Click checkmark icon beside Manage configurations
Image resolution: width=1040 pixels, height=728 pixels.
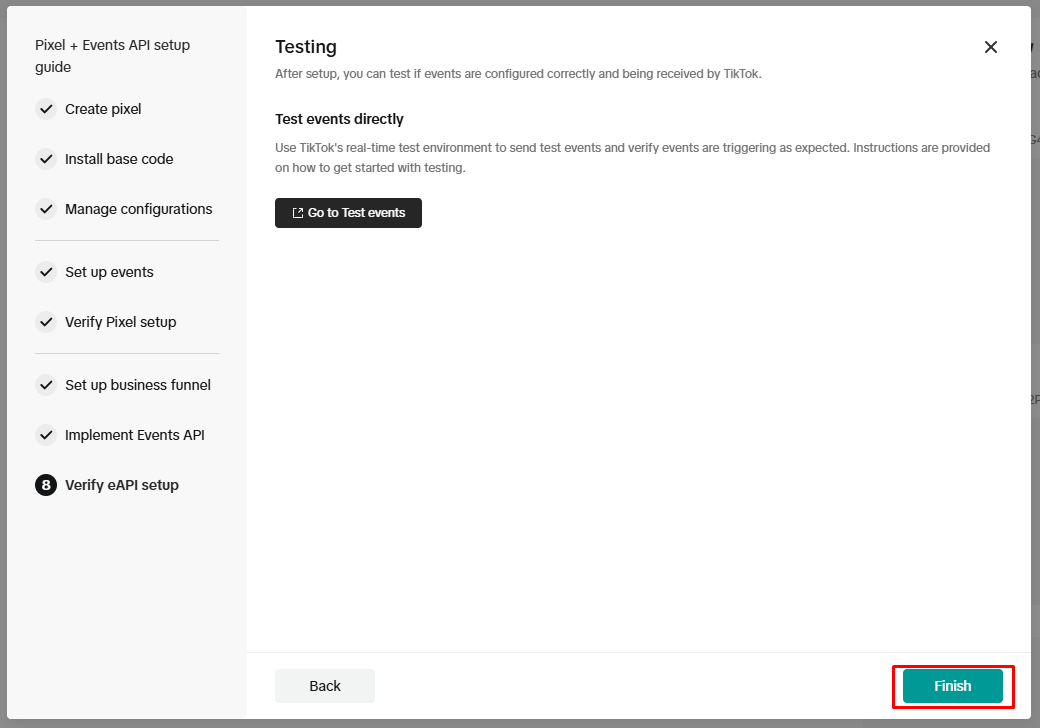tap(46, 209)
